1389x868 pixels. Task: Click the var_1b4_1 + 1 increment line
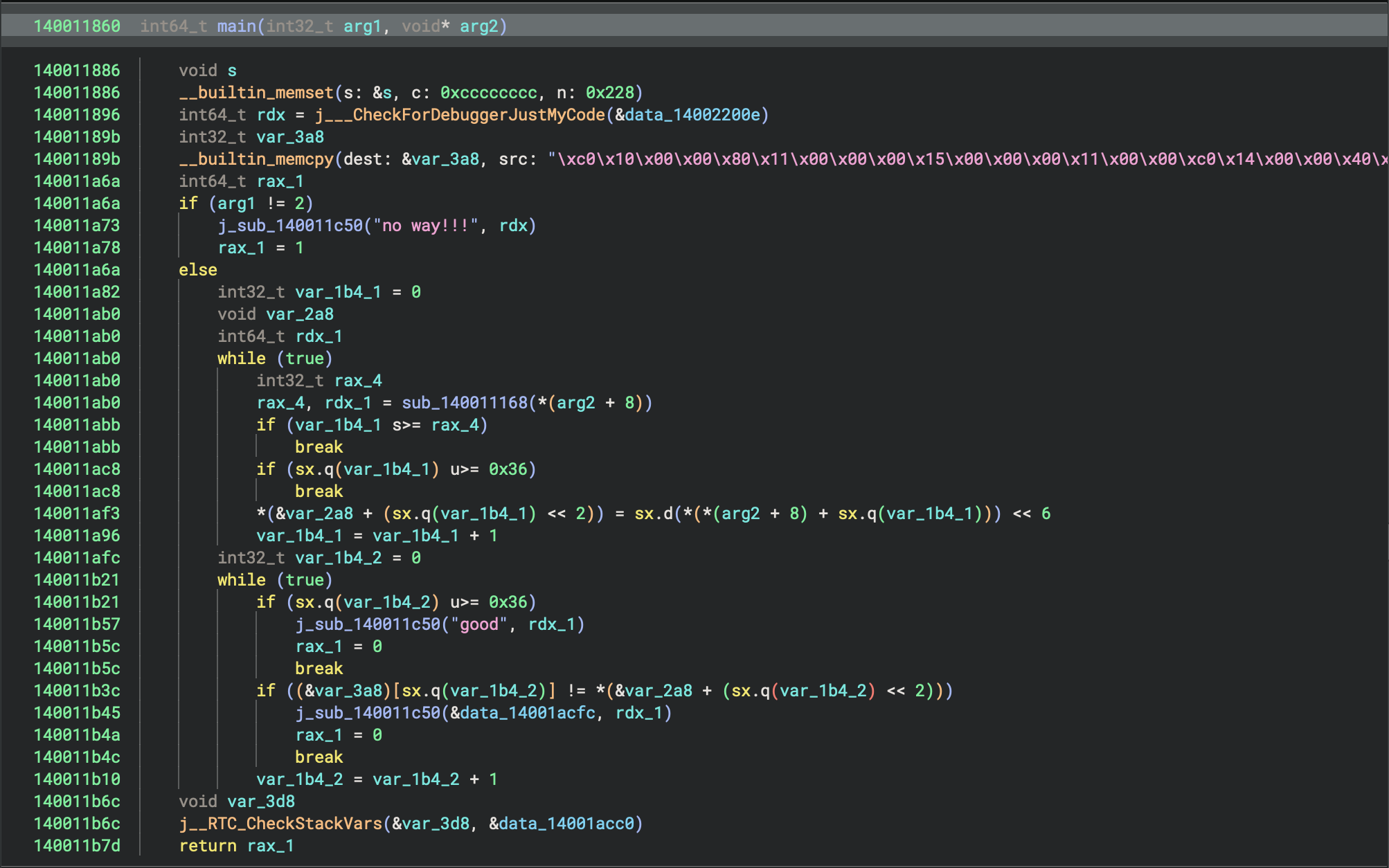[377, 536]
